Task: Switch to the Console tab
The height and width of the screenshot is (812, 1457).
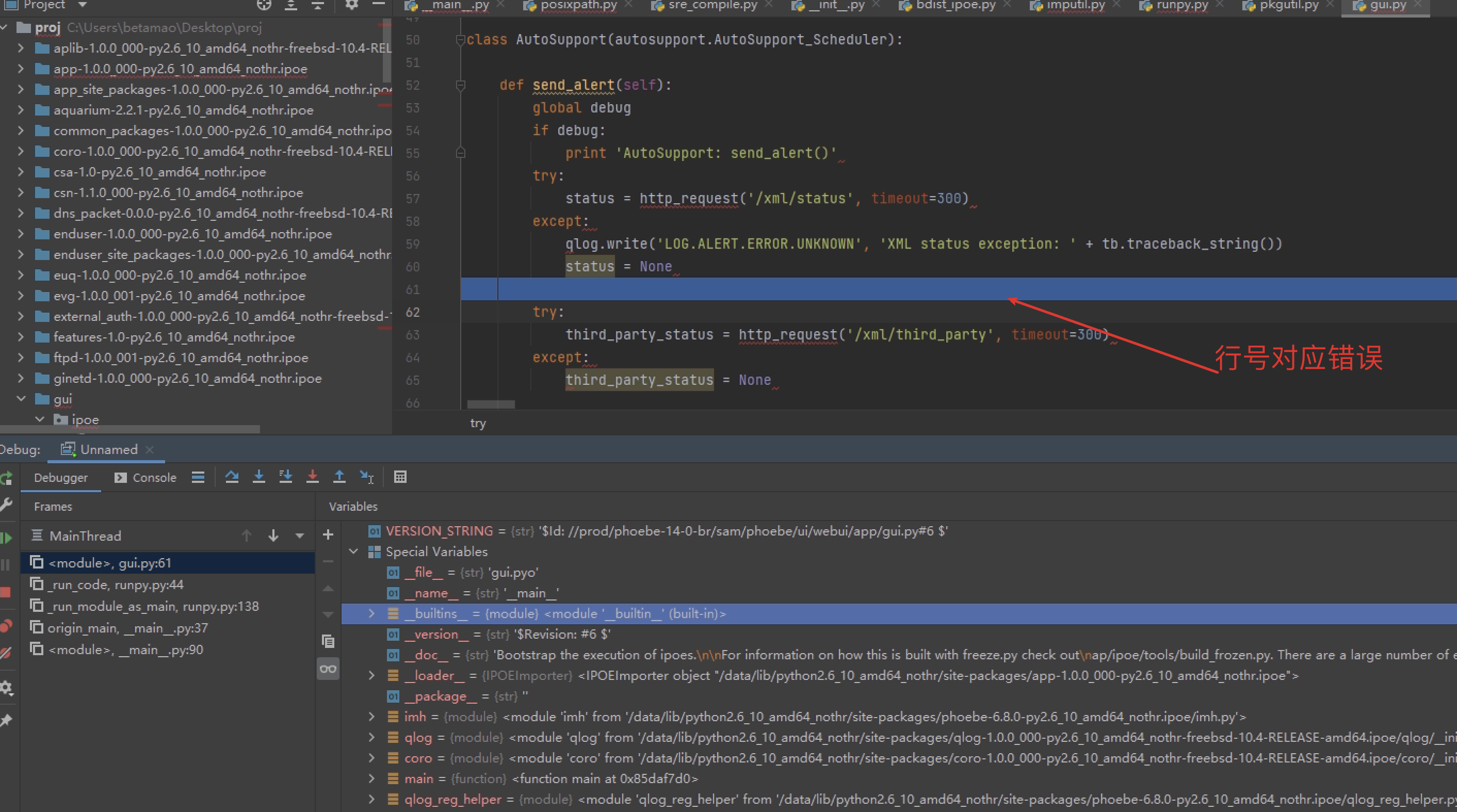Action: pyautogui.click(x=145, y=478)
